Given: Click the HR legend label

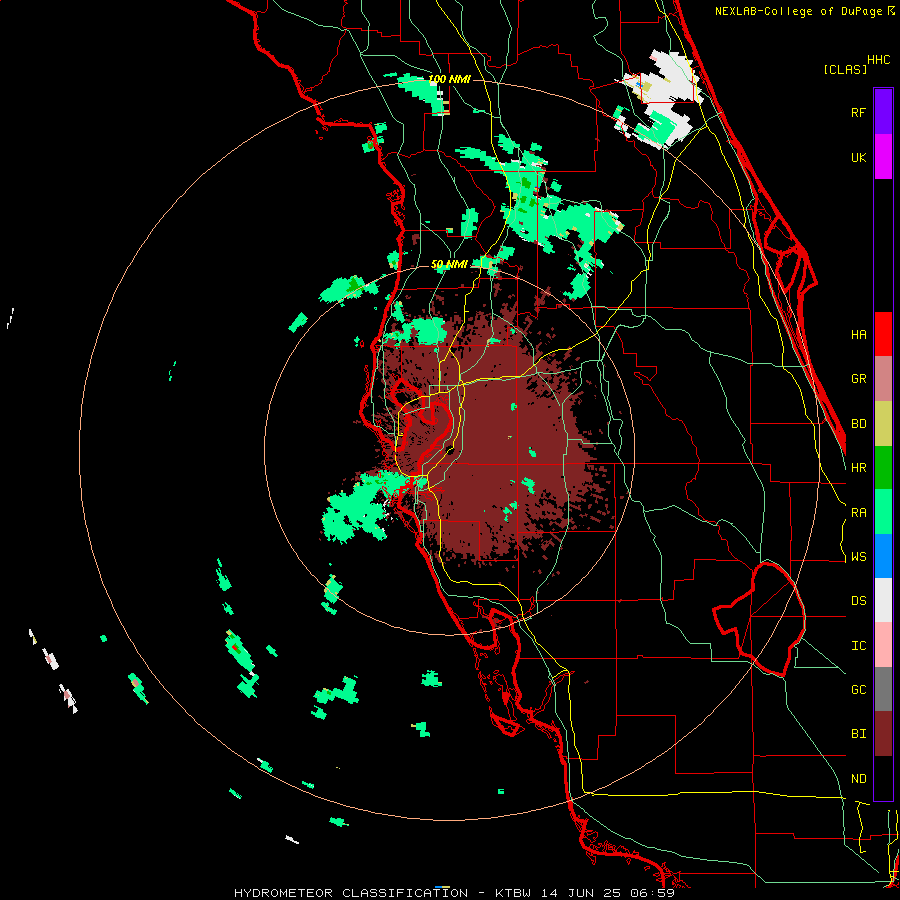Looking at the screenshot, I should [x=858, y=468].
